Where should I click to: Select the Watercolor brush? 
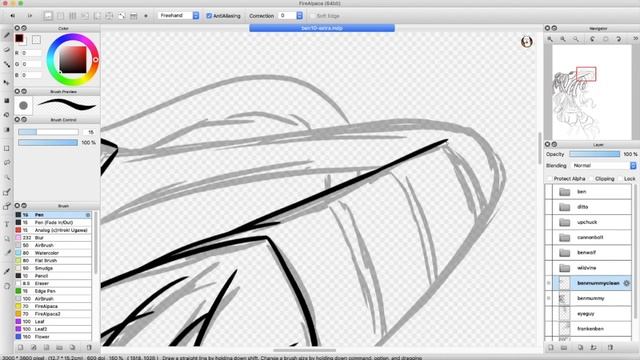click(53, 253)
